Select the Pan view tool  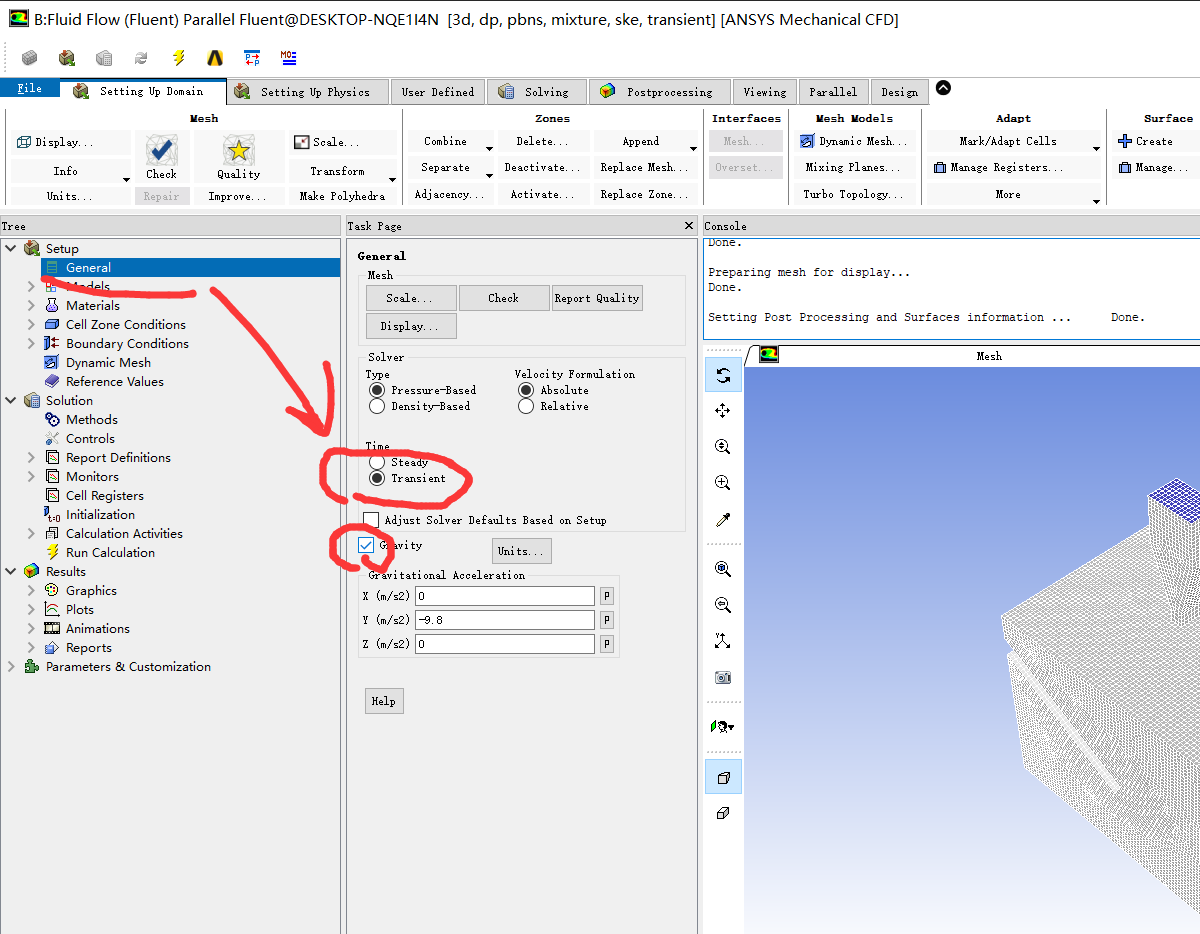[x=723, y=411]
